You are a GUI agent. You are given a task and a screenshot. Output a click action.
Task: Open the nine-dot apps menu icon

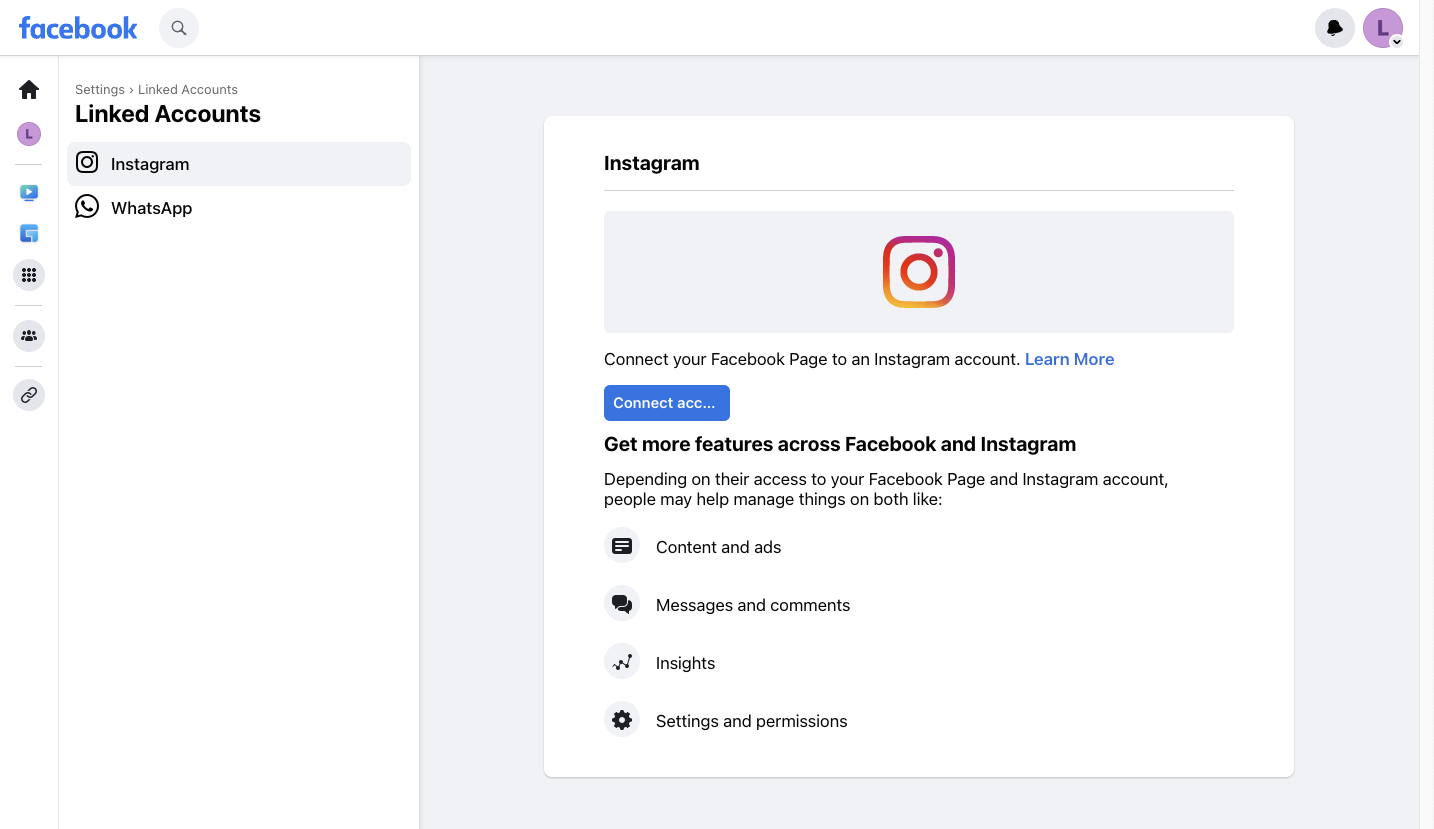coord(29,275)
